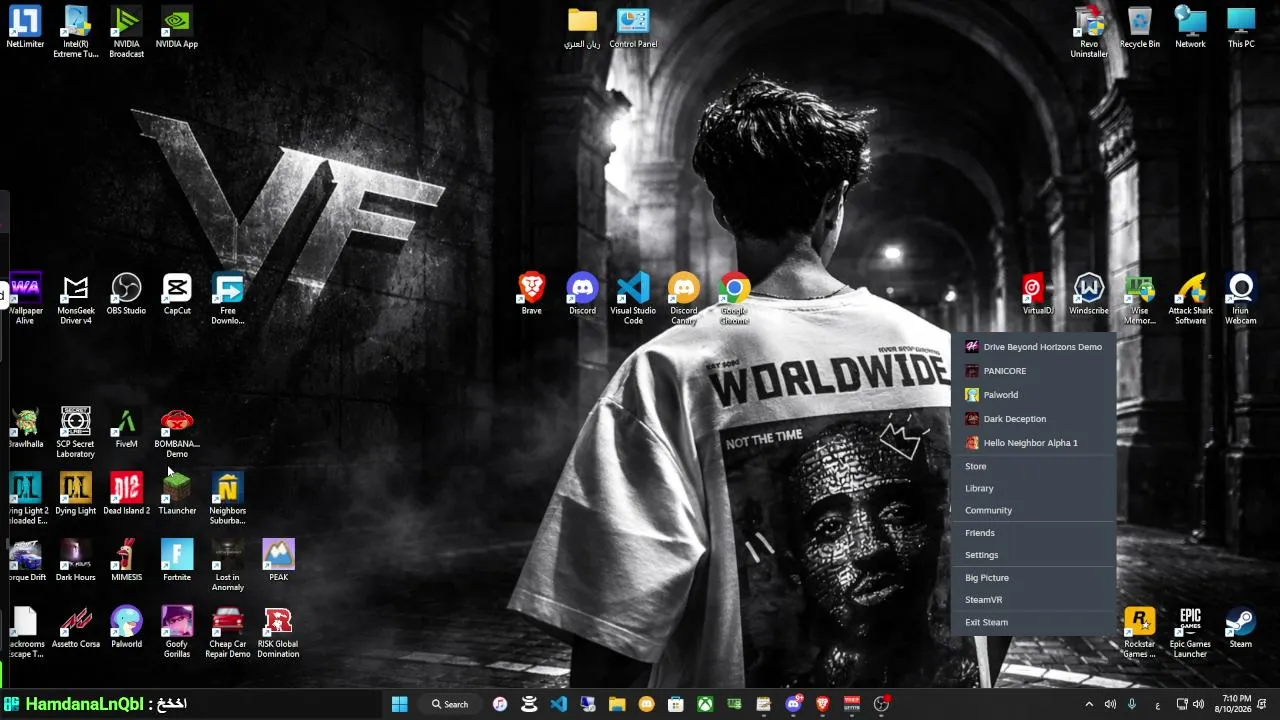Select the Discord Canary desktop icon
1280x720 pixels.
(684, 299)
